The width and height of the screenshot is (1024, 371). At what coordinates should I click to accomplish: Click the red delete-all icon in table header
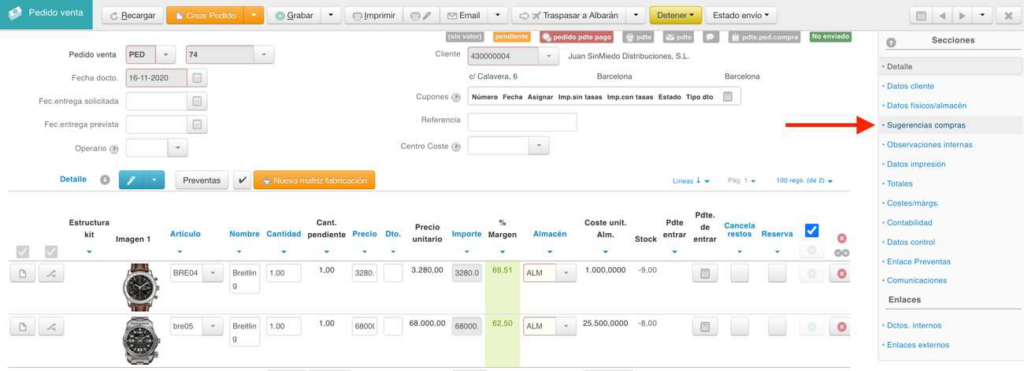pyautogui.click(x=842, y=238)
